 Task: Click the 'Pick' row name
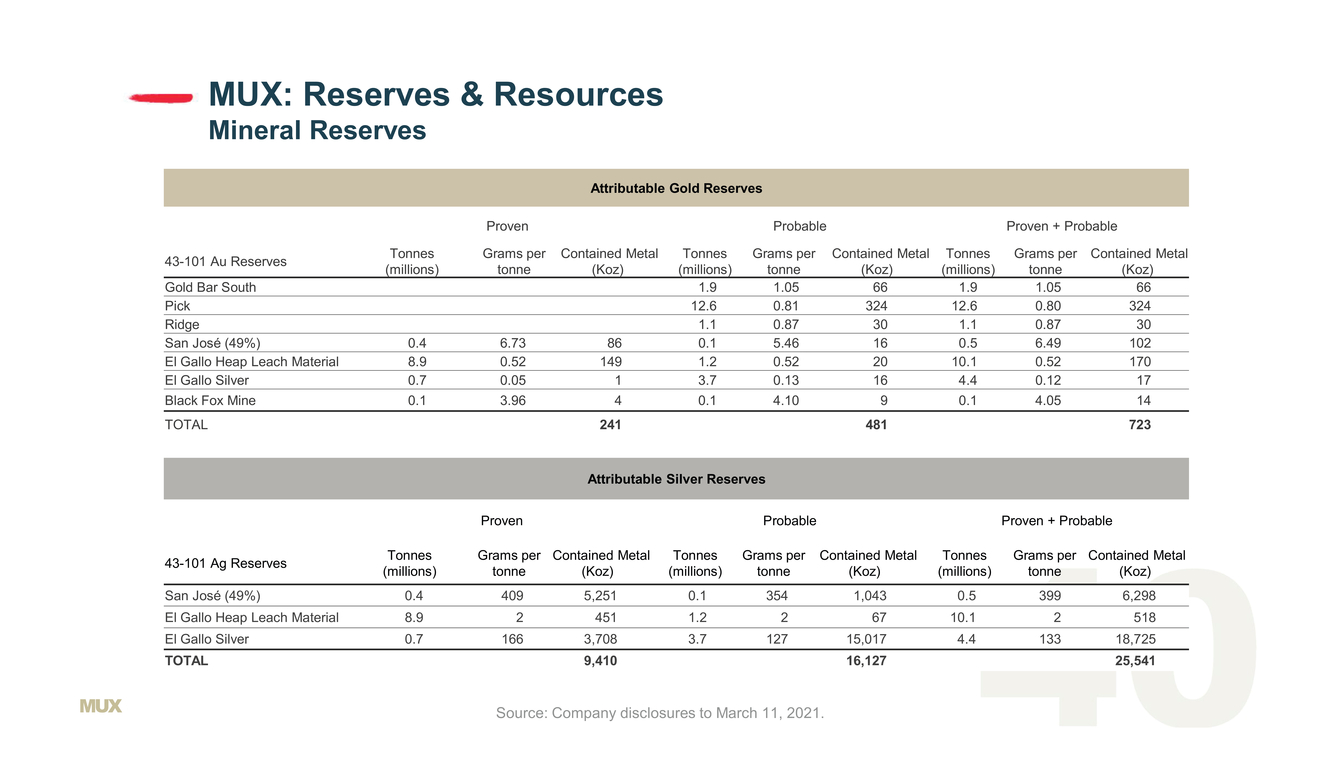[178, 306]
